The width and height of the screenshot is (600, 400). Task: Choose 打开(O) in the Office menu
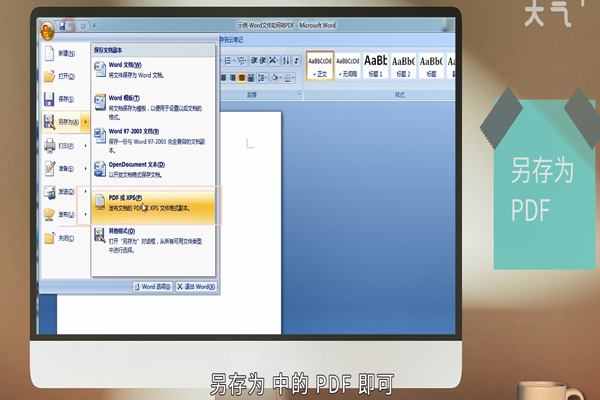65,76
